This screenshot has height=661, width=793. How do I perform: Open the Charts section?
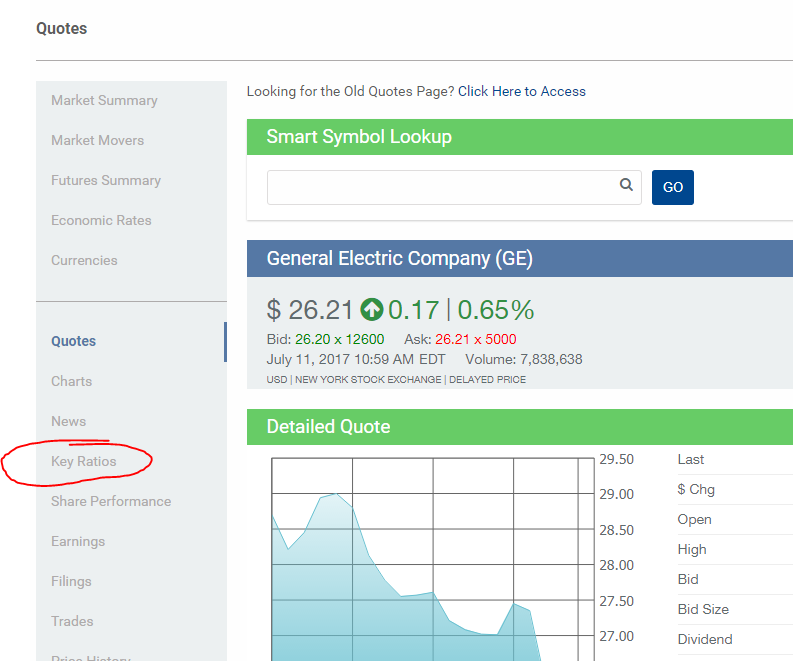(71, 381)
